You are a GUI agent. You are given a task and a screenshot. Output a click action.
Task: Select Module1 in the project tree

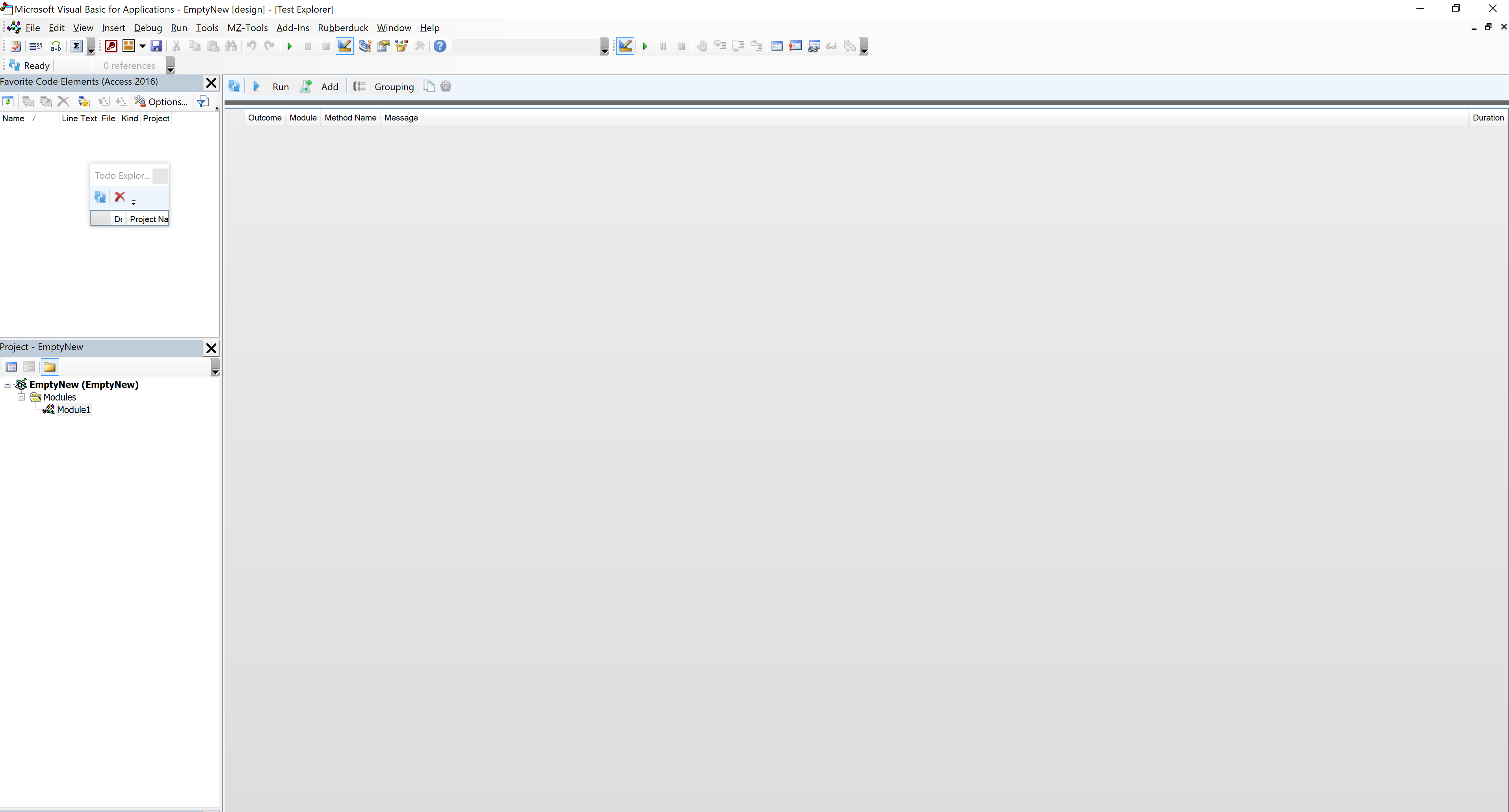(74, 410)
